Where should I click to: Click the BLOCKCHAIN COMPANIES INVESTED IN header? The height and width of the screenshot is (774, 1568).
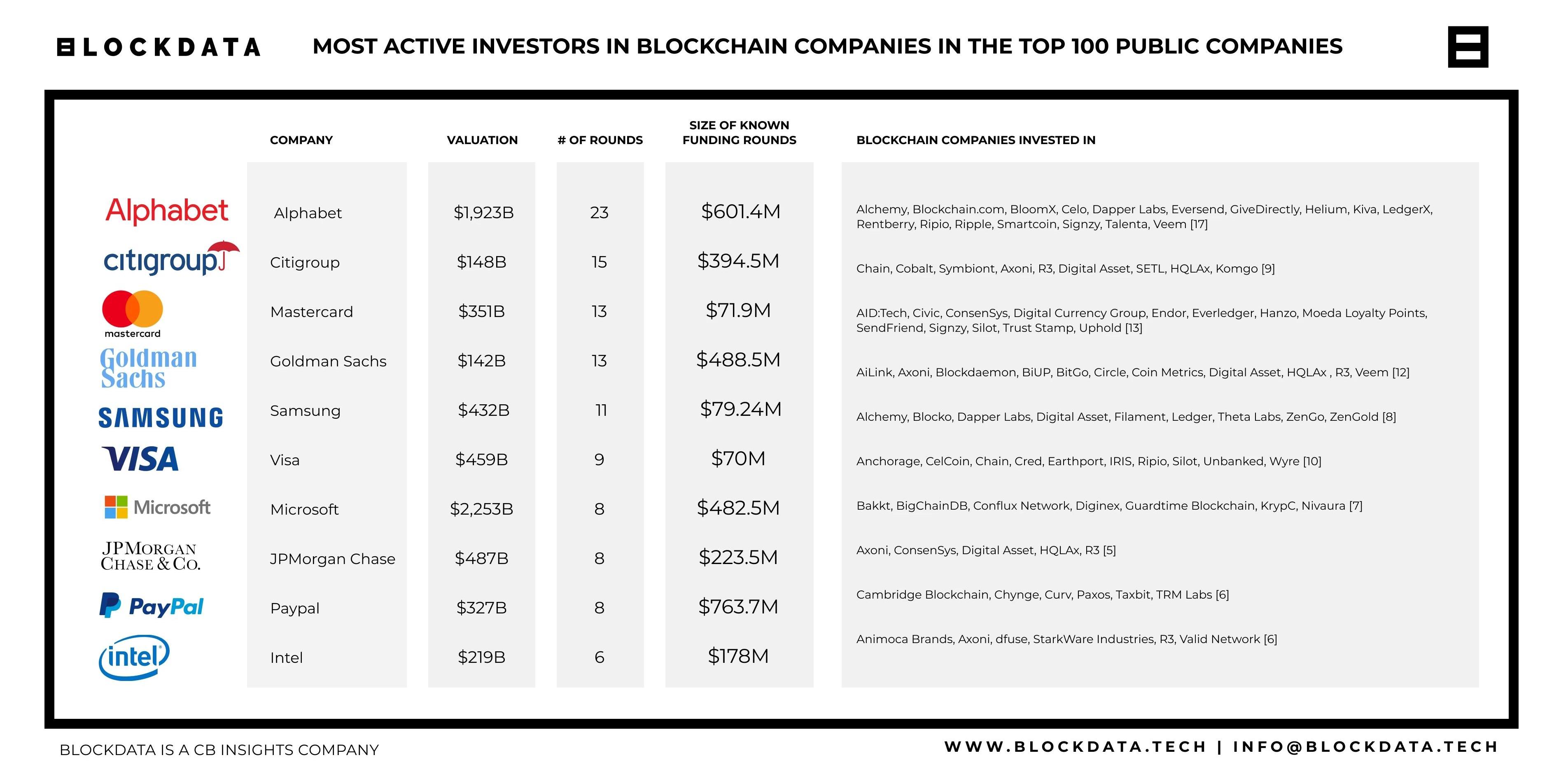click(975, 140)
